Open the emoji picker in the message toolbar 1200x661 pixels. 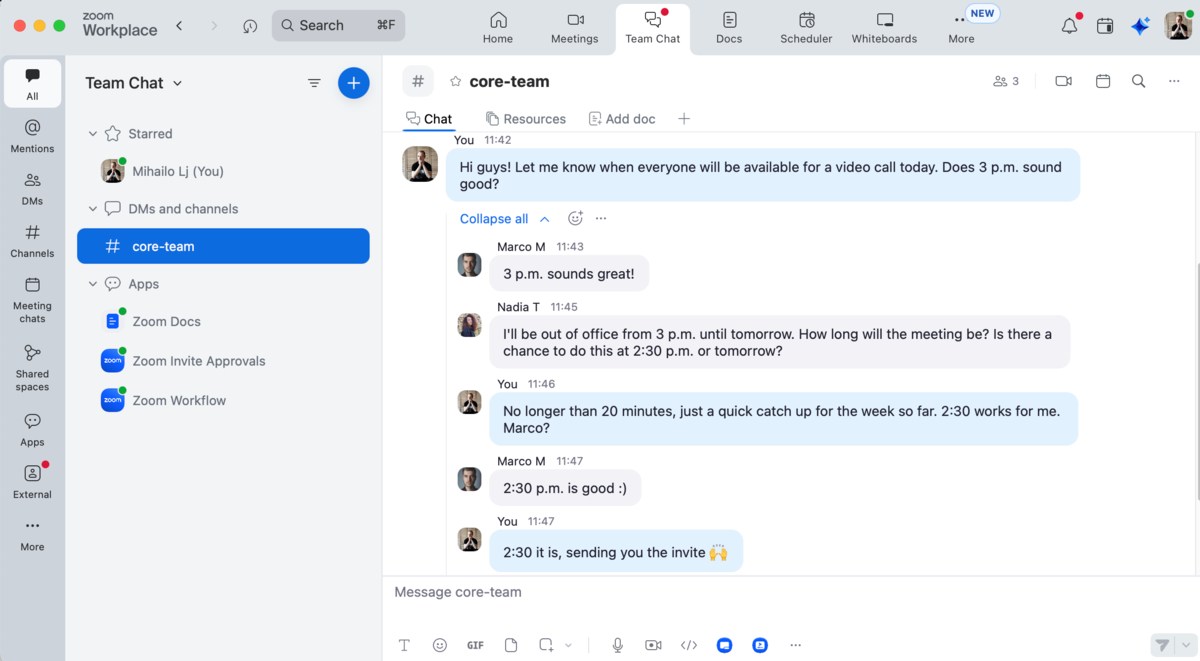click(x=440, y=645)
